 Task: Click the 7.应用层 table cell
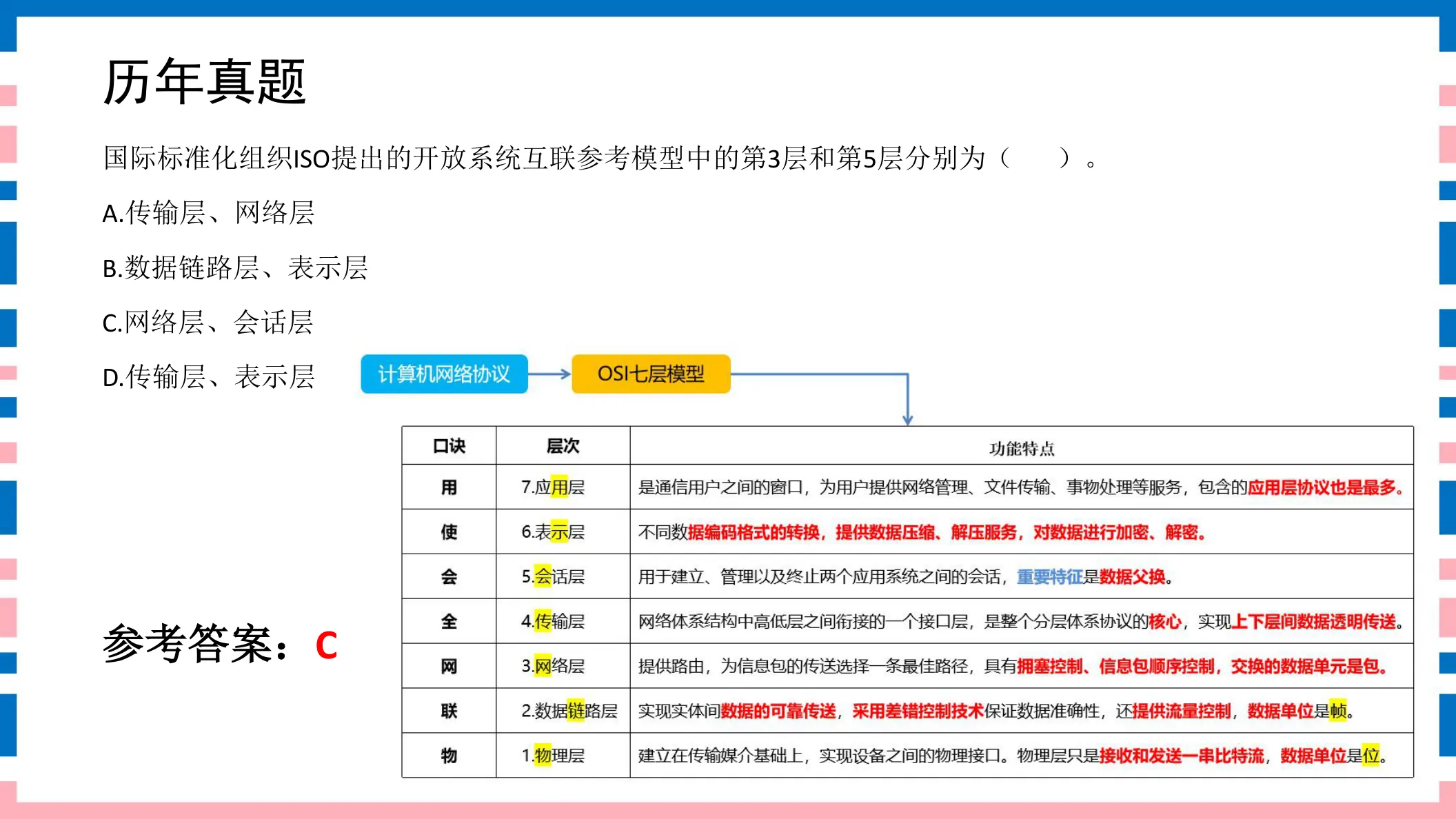pyautogui.click(x=563, y=487)
